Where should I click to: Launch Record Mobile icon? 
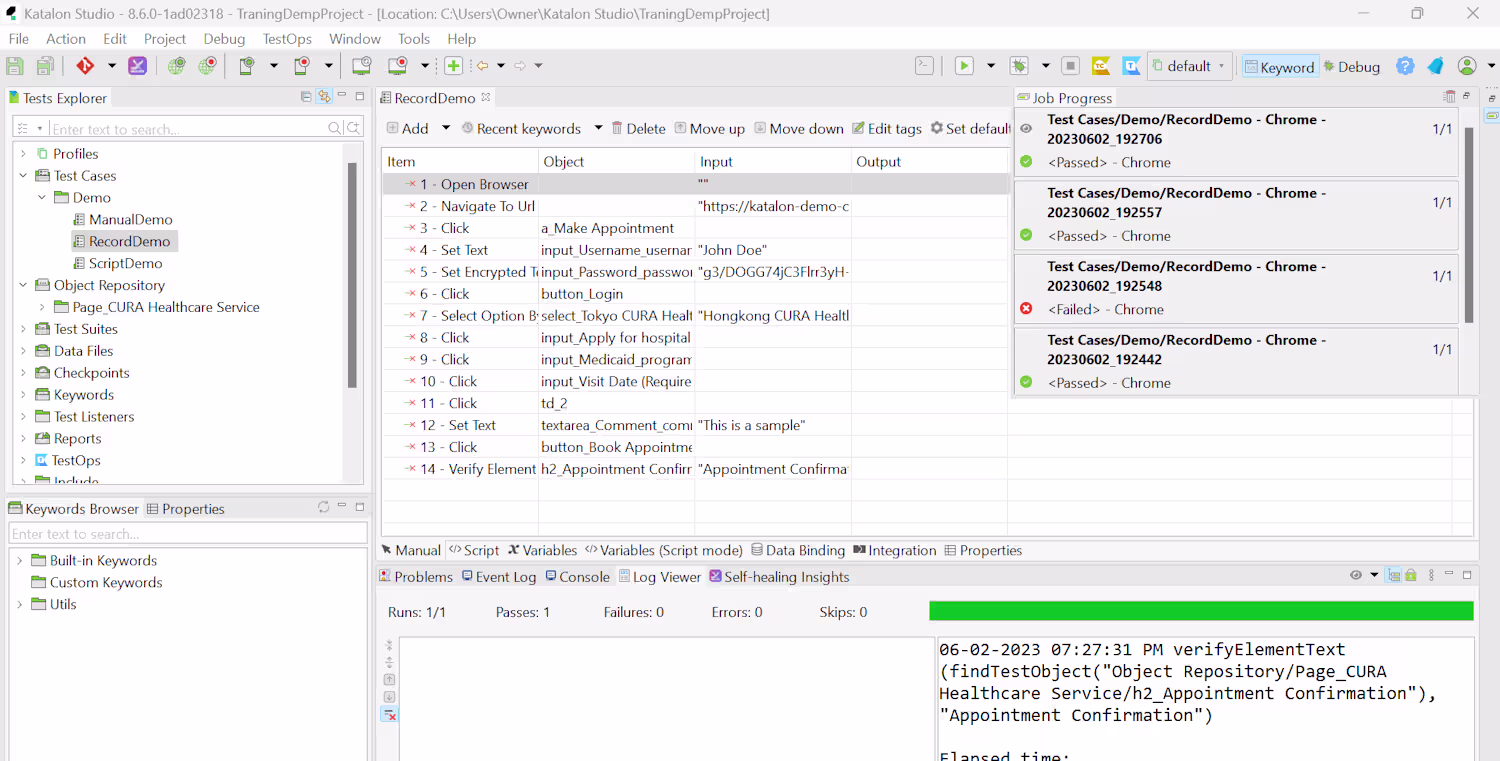(x=301, y=66)
